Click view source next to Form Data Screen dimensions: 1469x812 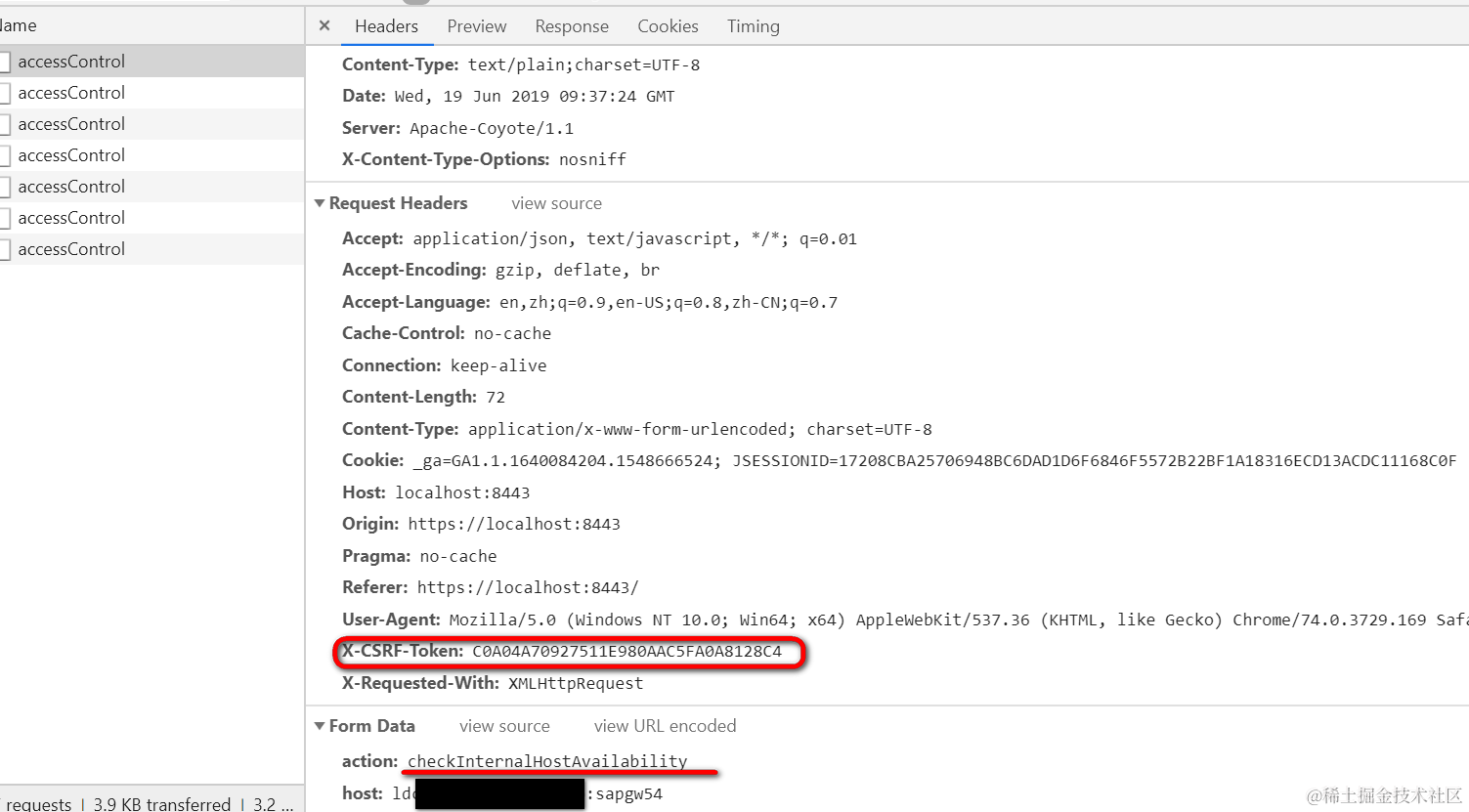(x=504, y=726)
